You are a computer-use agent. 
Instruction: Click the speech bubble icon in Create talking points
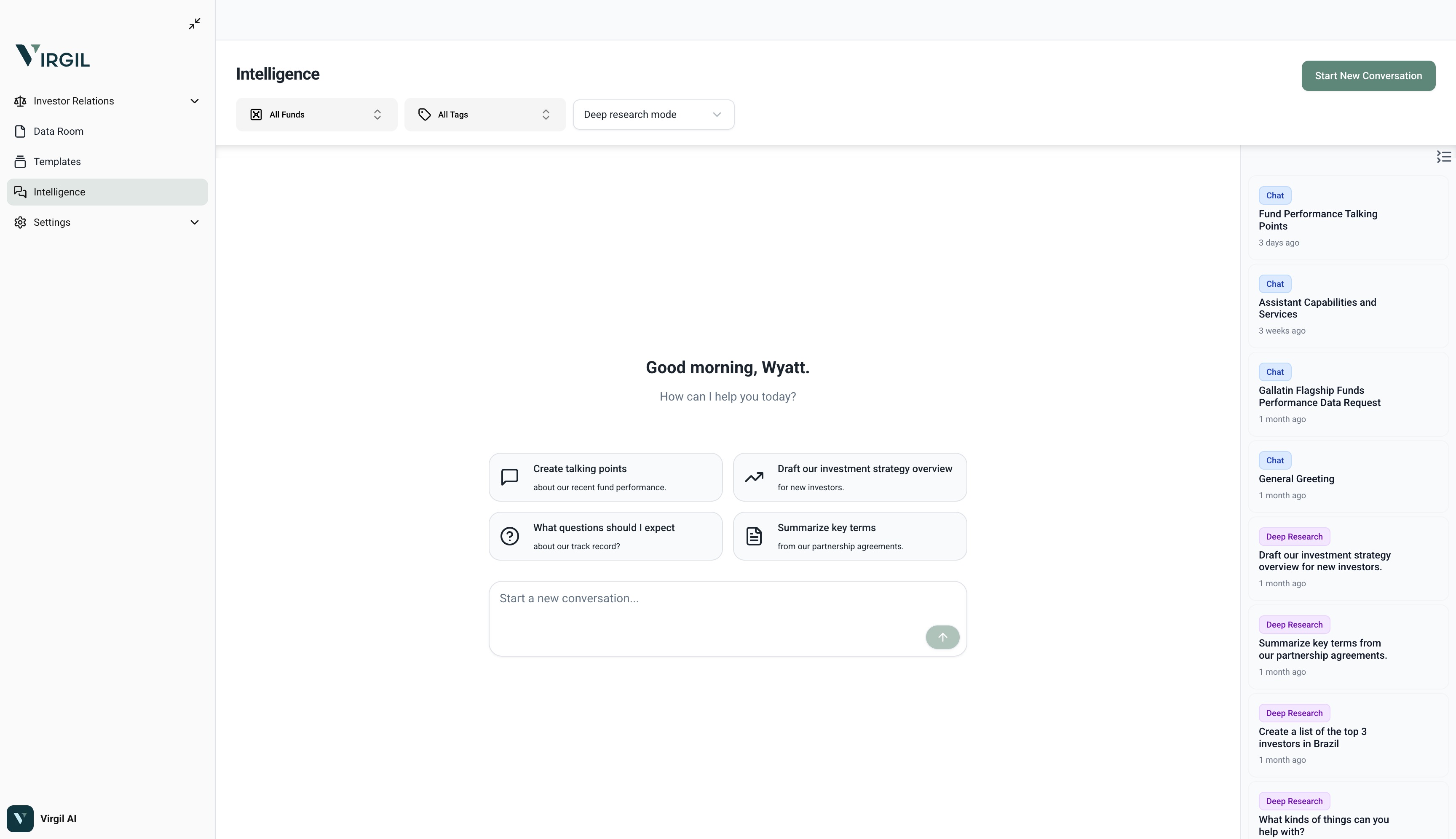coord(509,477)
